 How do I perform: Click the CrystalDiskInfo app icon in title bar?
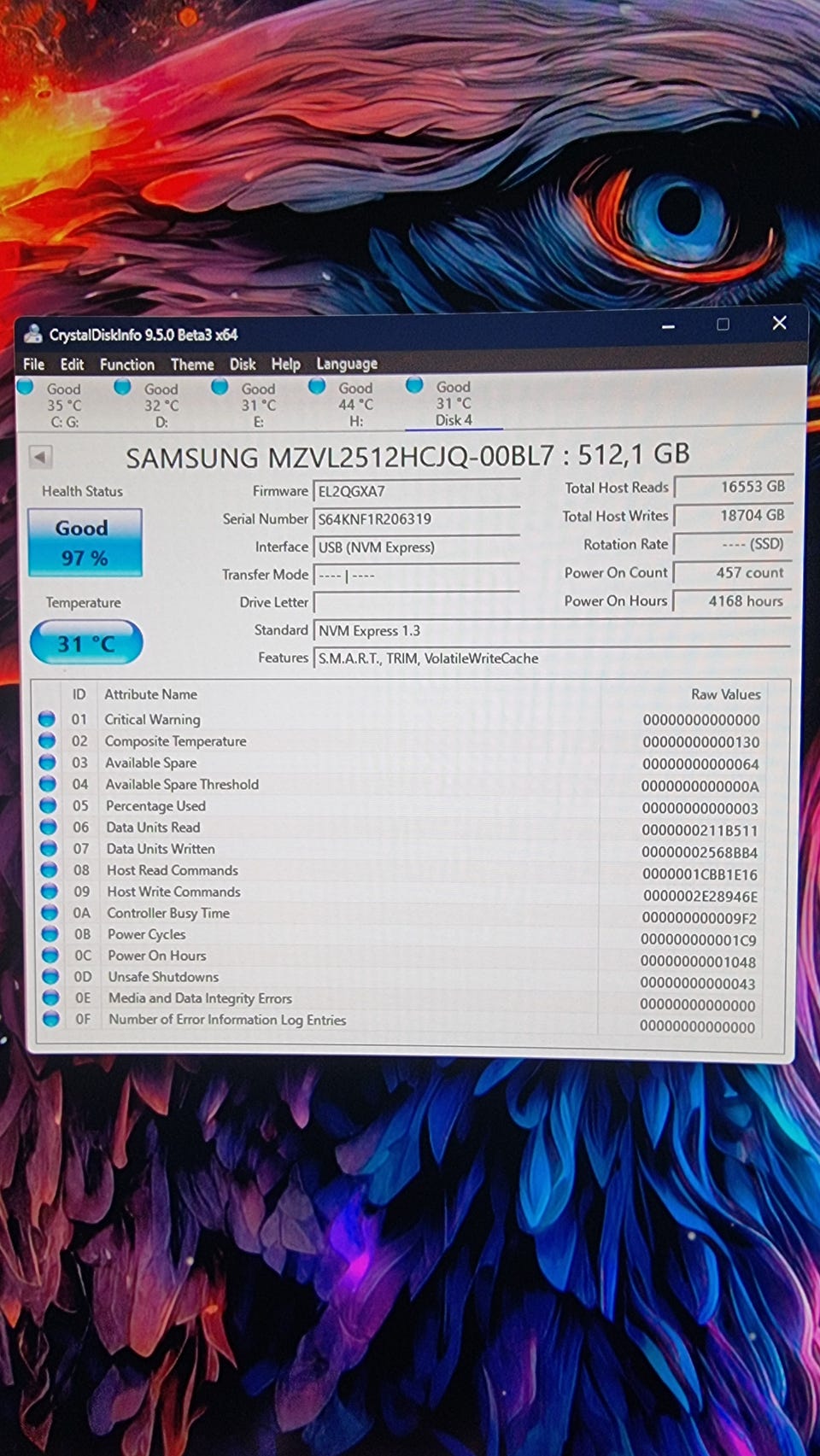[33, 334]
